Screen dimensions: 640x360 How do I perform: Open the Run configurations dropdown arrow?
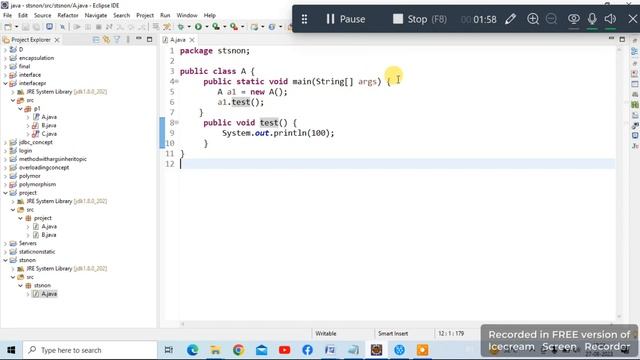[207, 27]
